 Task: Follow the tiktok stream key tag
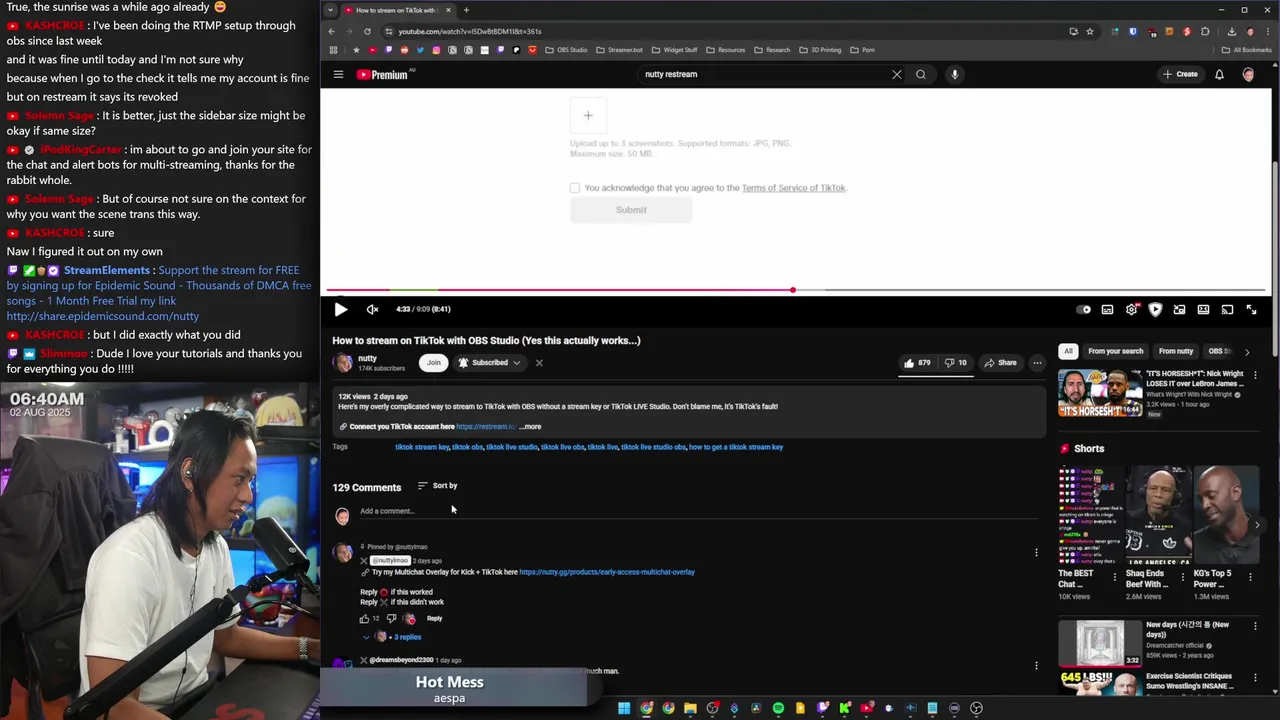[422, 447]
